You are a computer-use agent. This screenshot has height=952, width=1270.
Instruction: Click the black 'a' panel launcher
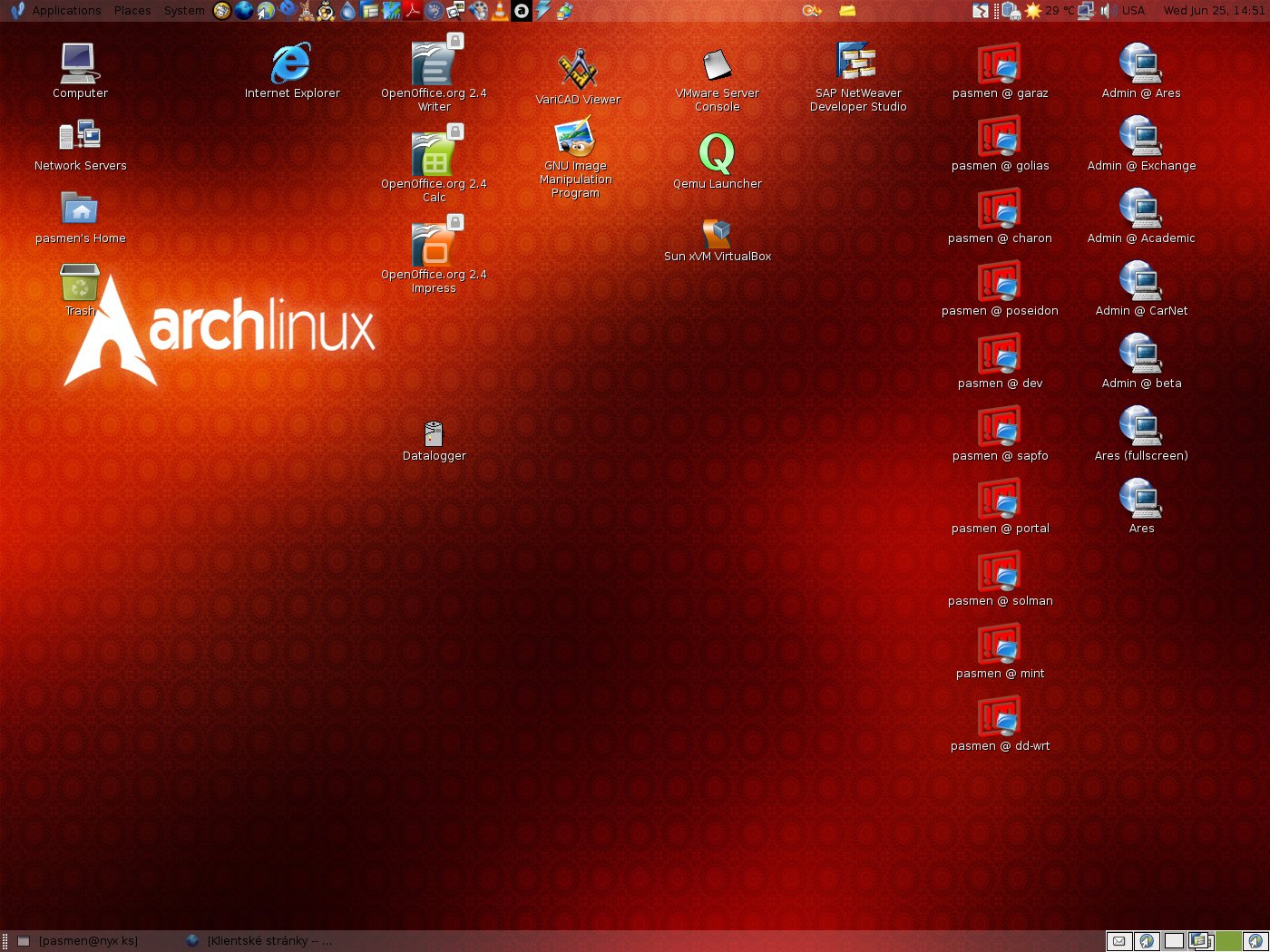522,11
